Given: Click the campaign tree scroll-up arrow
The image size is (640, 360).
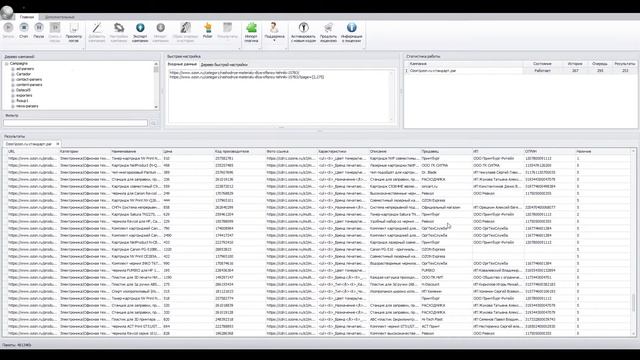Looking at the screenshot, I should click(156, 64).
